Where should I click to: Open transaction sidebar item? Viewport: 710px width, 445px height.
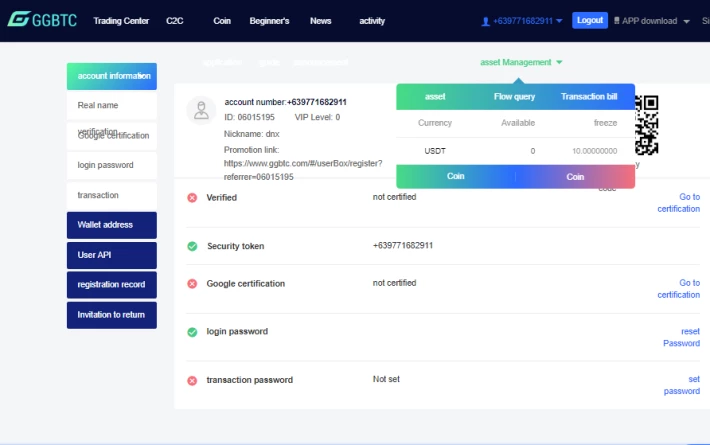click(112, 196)
